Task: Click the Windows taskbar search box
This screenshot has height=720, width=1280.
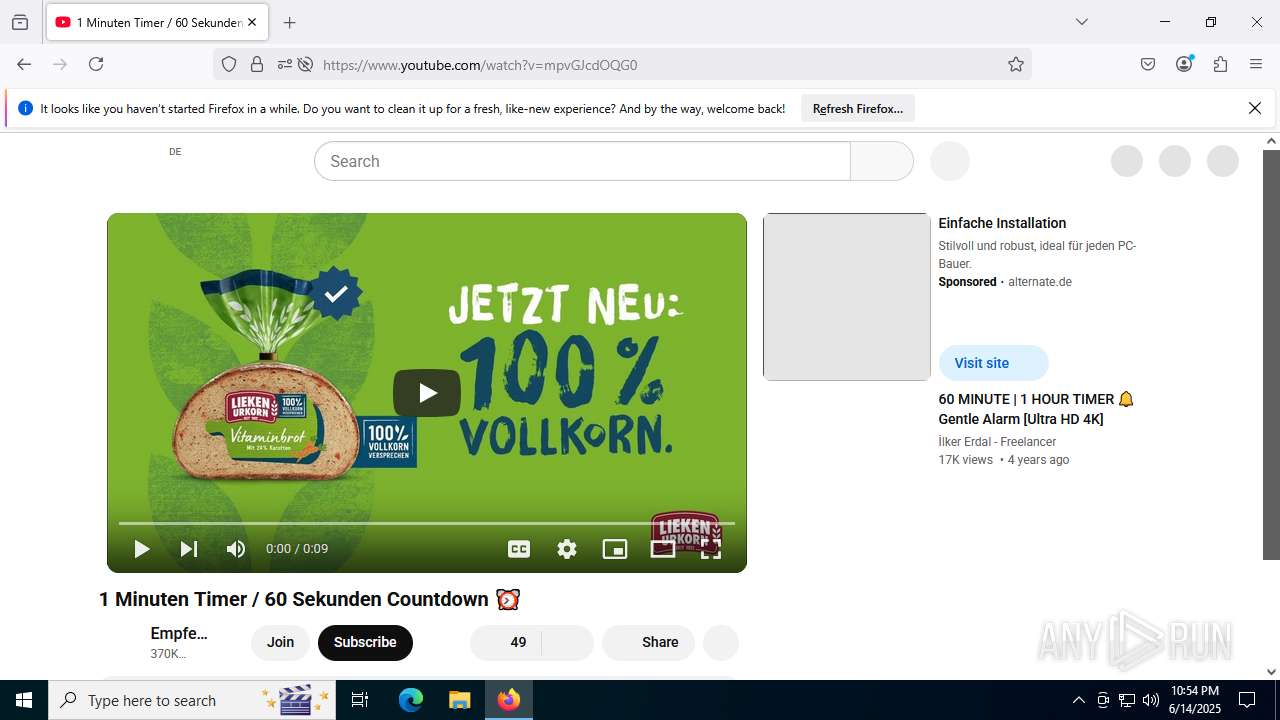Action: click(193, 700)
